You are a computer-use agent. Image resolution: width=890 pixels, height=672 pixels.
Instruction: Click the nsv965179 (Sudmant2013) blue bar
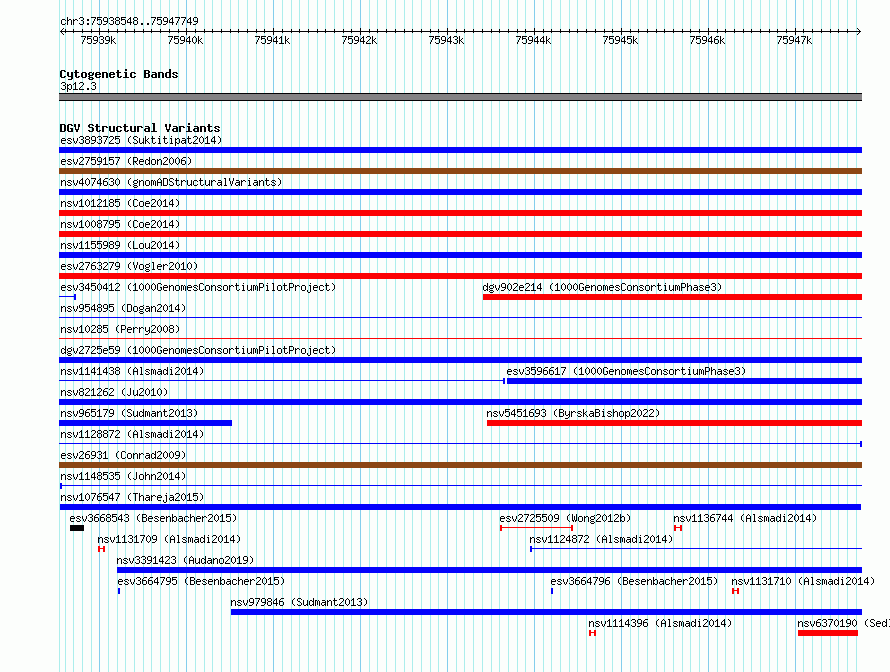[145, 423]
